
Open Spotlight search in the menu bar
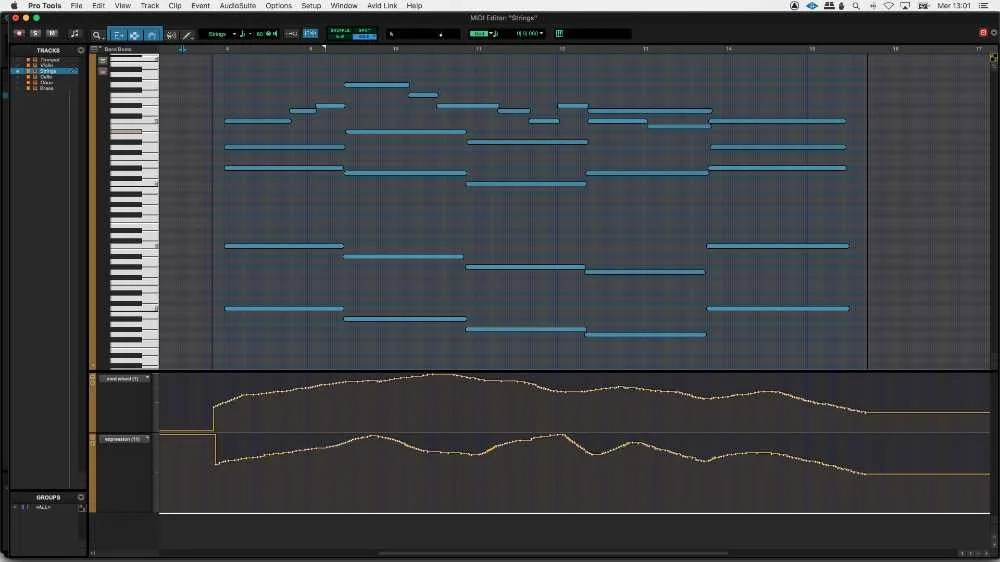[856, 6]
